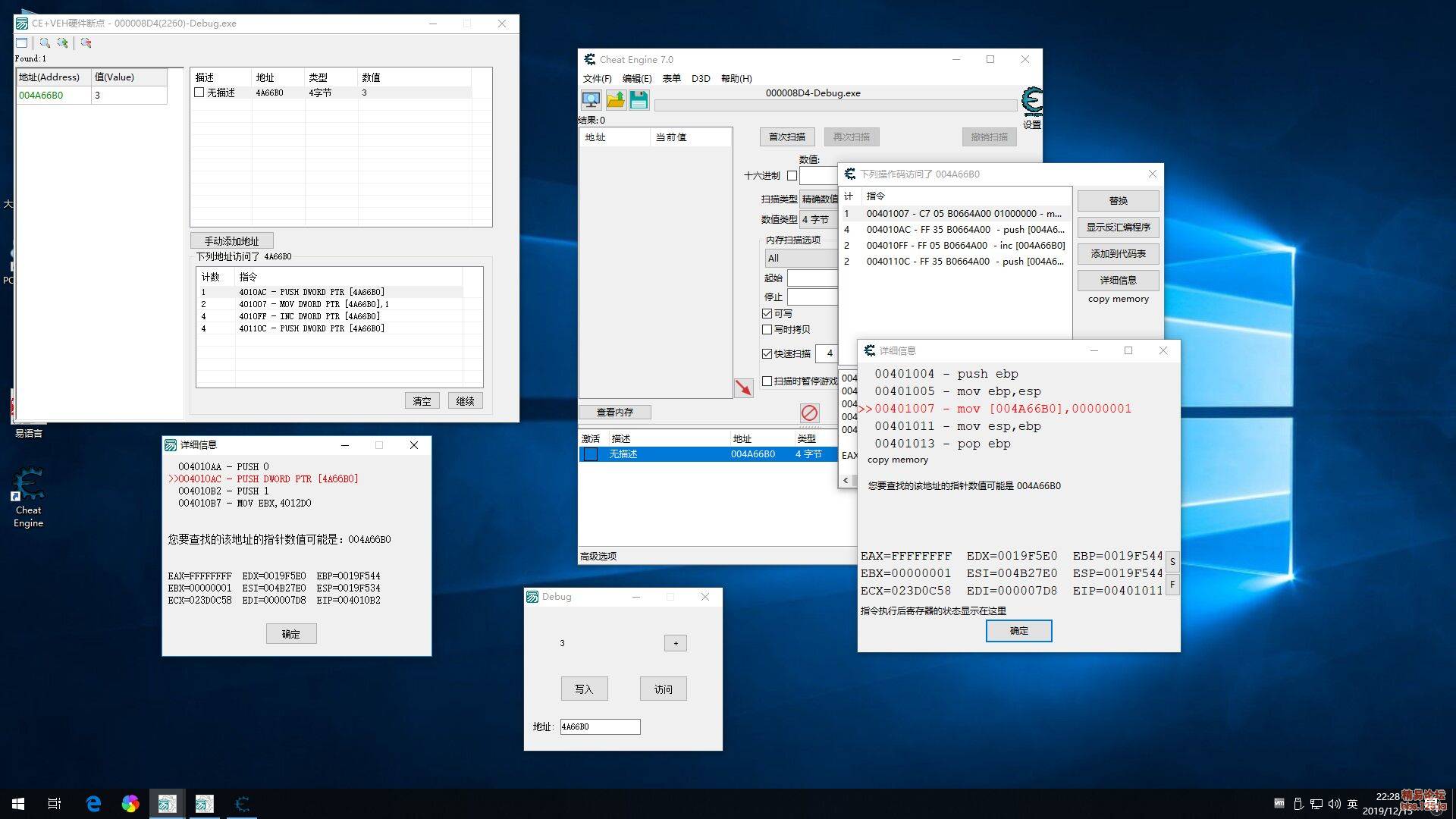
Task: Click the network icon in the system tray
Action: pyautogui.click(x=1316, y=804)
